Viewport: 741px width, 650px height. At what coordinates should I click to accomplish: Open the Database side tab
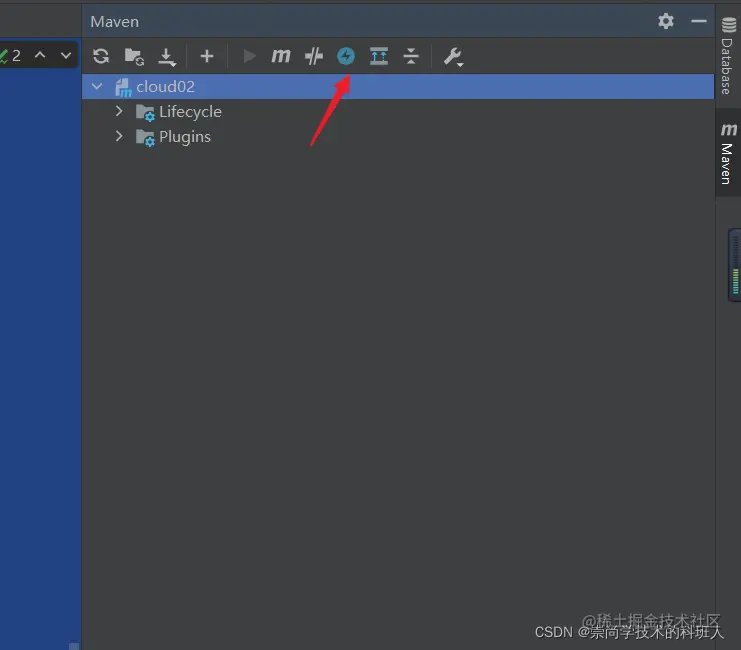[728, 55]
